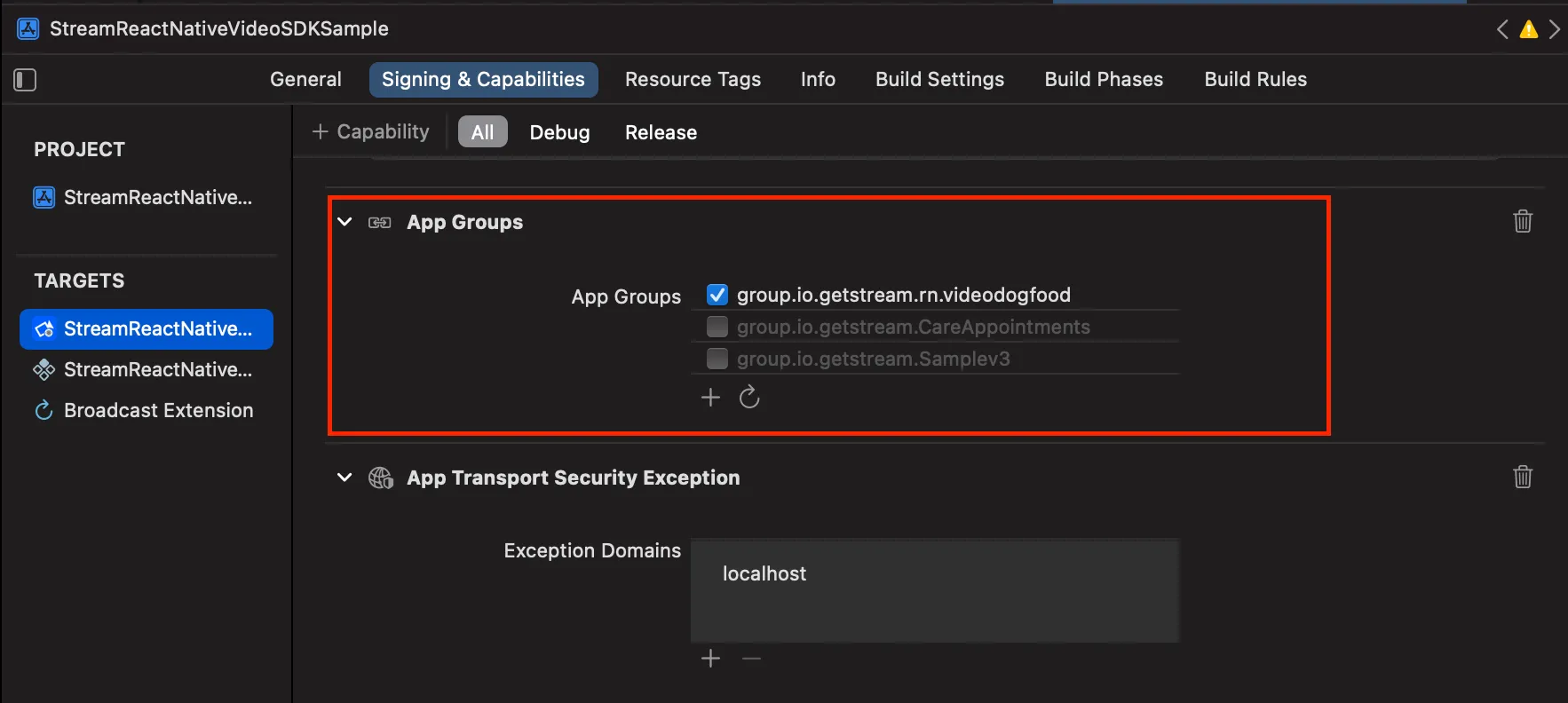
Task: Select the All configurations filter
Action: tap(482, 132)
